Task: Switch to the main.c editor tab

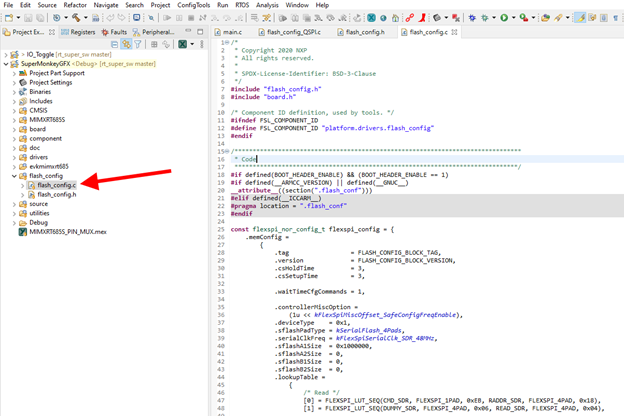Action: (228, 32)
